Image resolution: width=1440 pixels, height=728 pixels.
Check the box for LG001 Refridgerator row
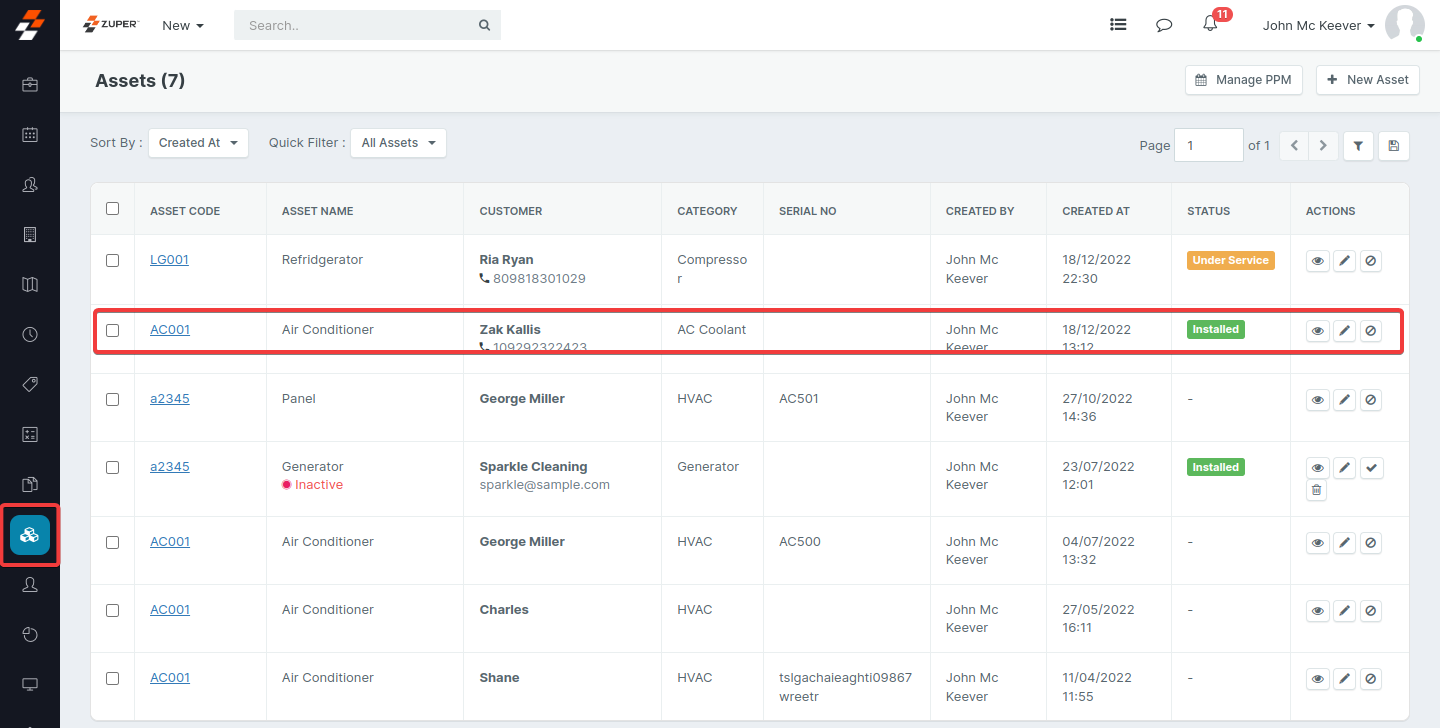112,260
